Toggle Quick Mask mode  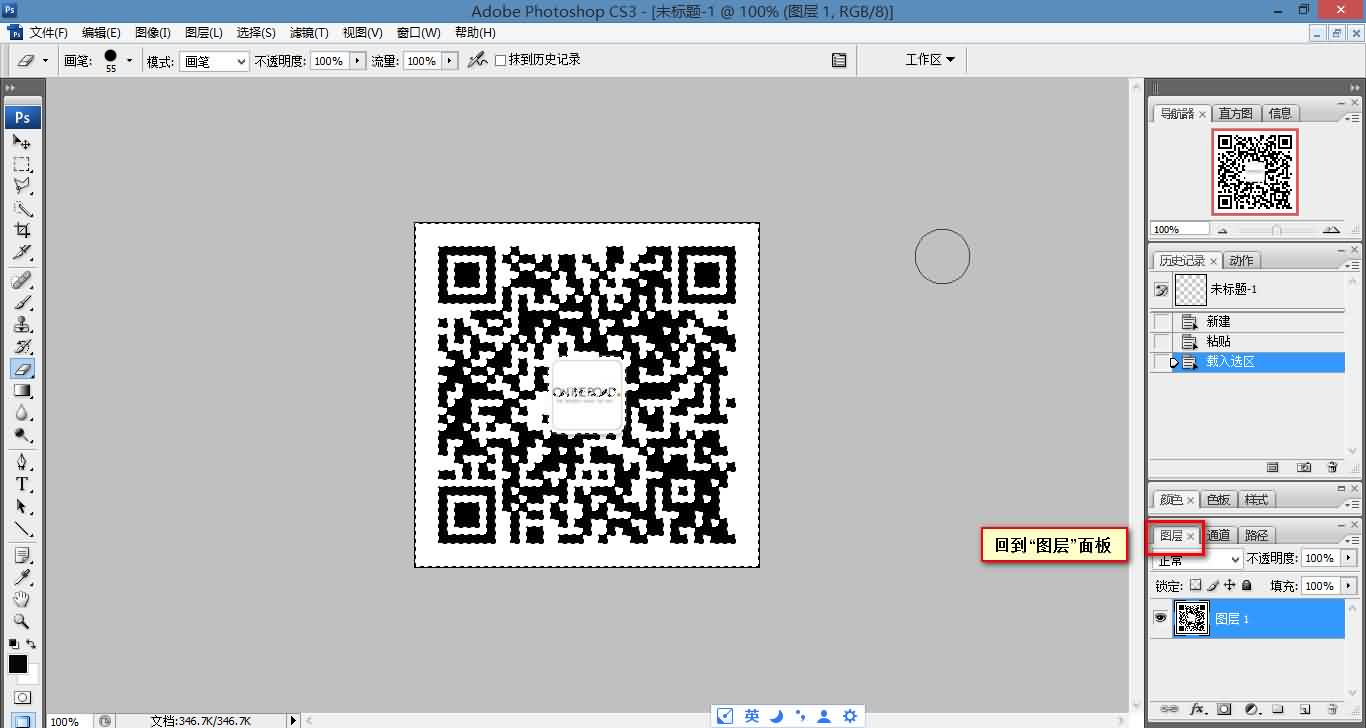pyautogui.click(x=22, y=697)
